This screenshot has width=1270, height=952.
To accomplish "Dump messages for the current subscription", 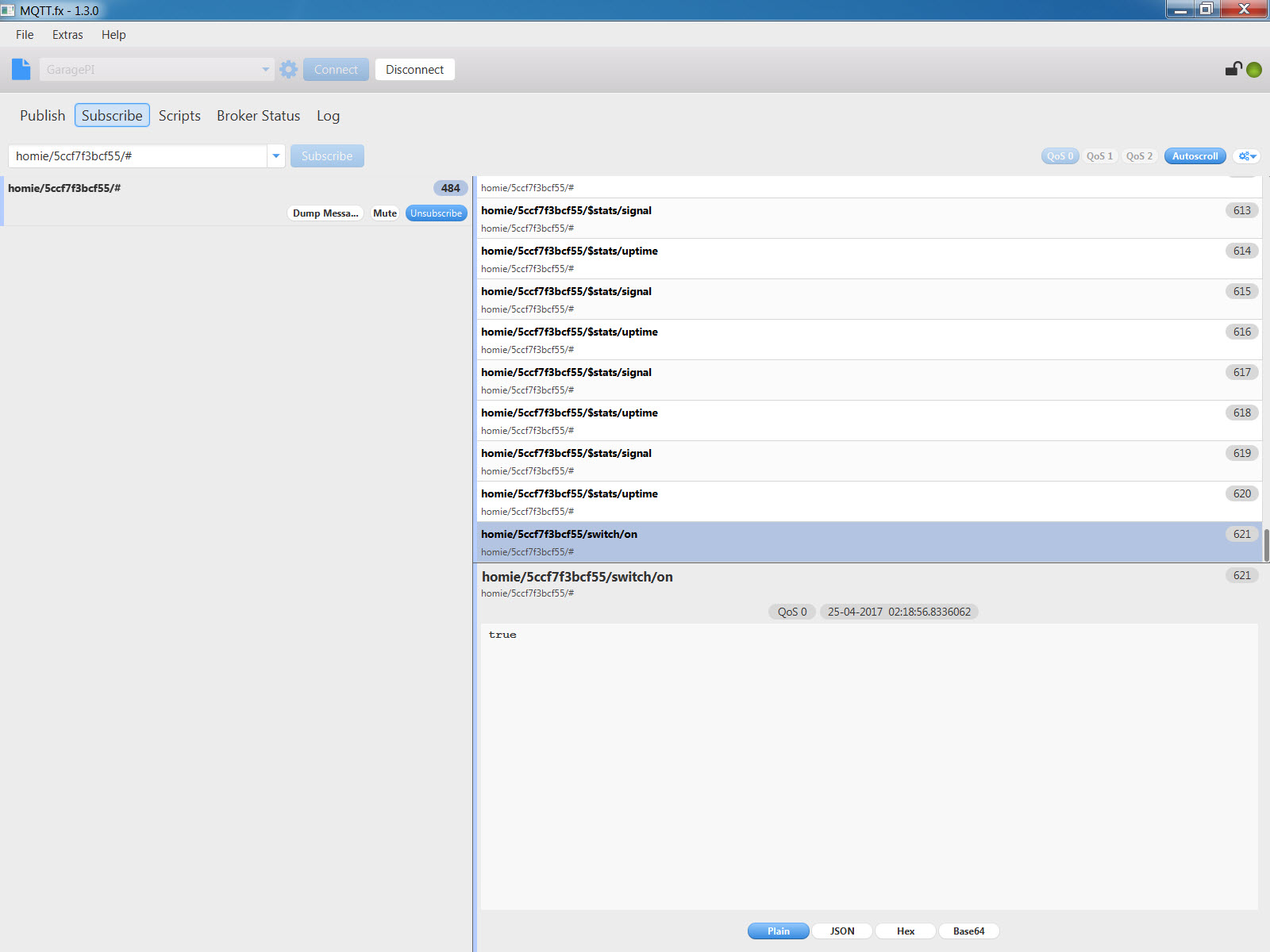I will pyautogui.click(x=324, y=213).
